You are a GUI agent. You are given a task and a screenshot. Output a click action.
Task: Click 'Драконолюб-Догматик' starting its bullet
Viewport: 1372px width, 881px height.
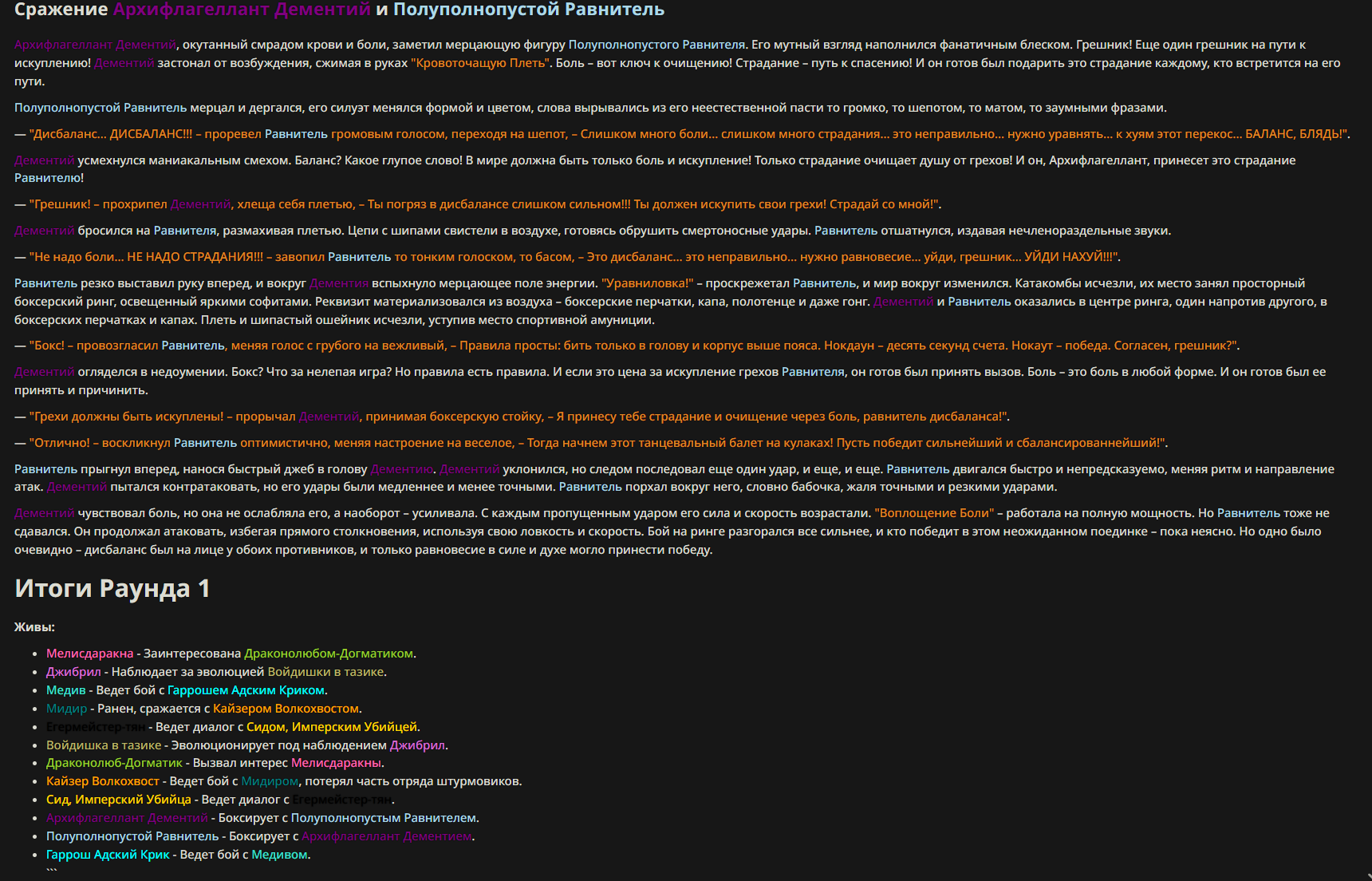(x=114, y=763)
